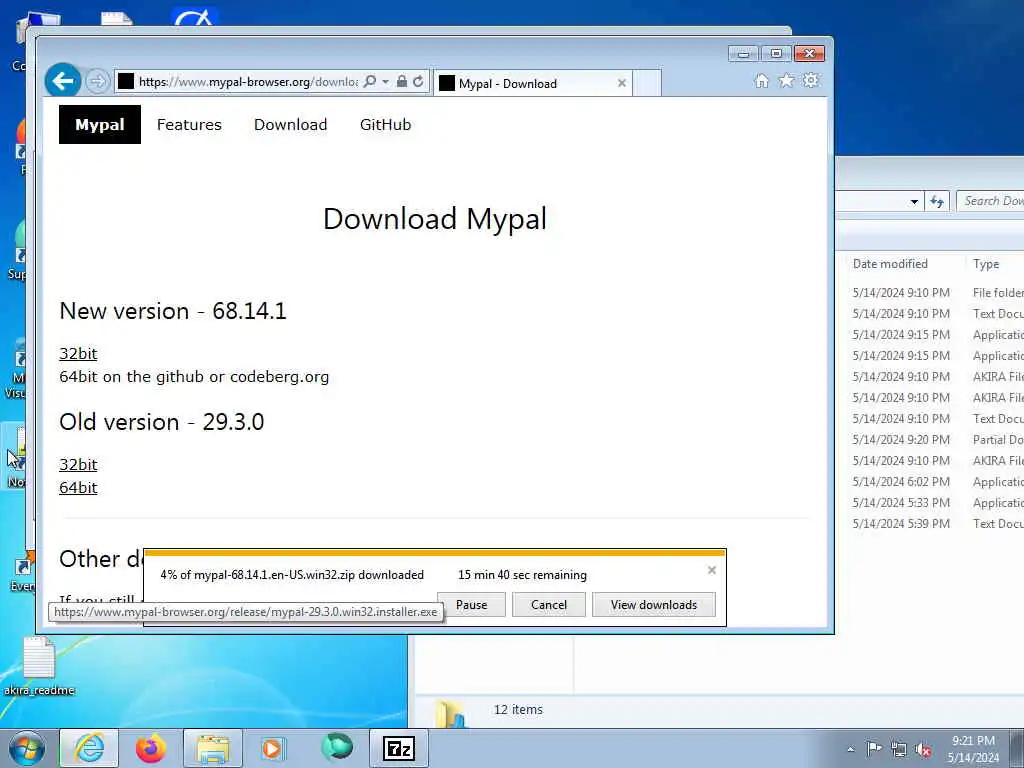Go back with the IE back arrow

click(63, 81)
